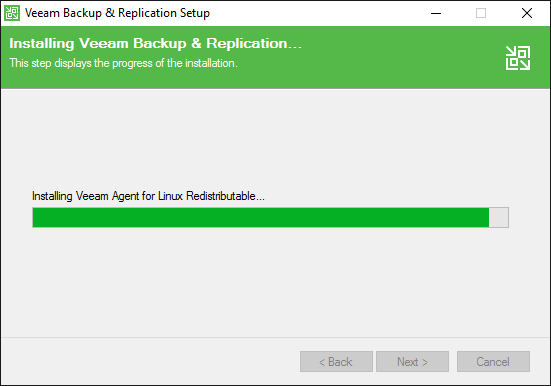
Task: Close the Veeam Backup & Replication Setup window
Action: point(526,13)
